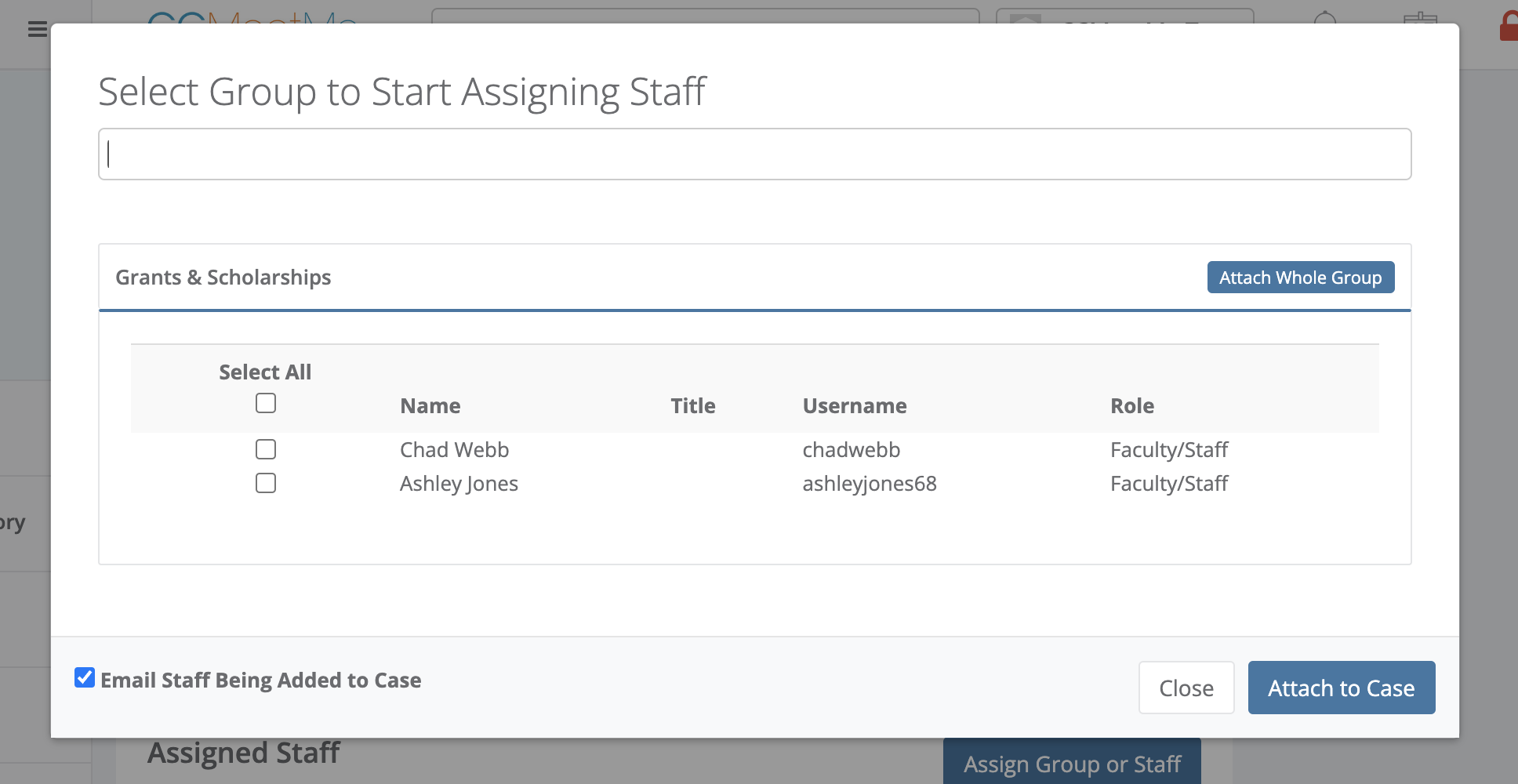
Task: Check the box for Chad Webb
Action: coord(266,449)
